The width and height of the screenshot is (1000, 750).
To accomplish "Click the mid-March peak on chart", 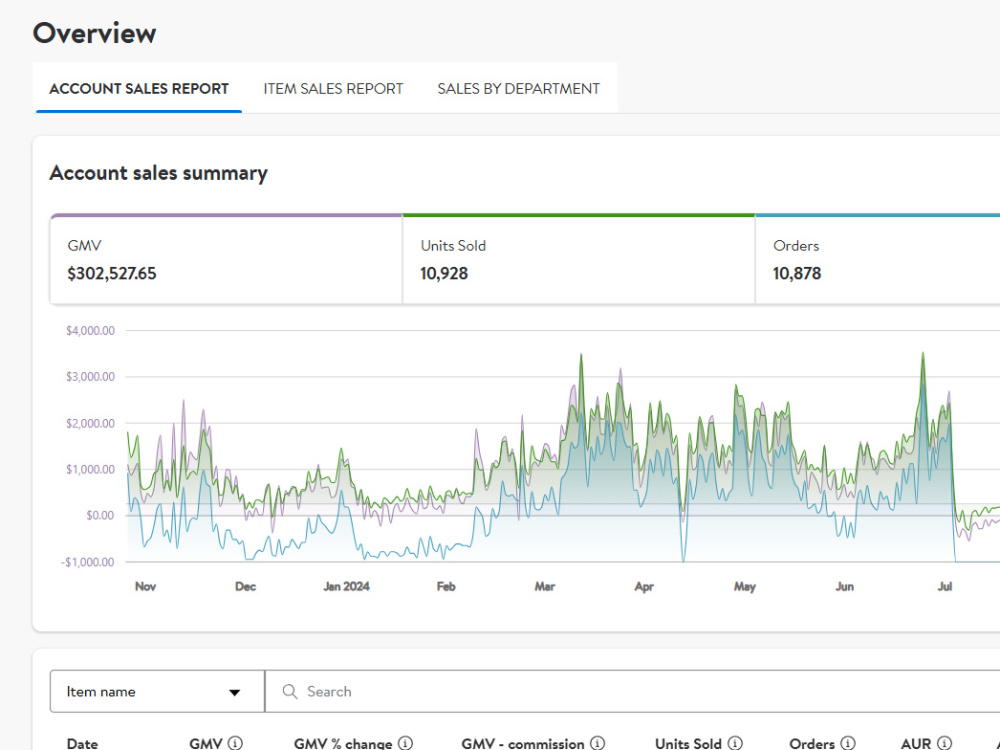I will (581, 355).
